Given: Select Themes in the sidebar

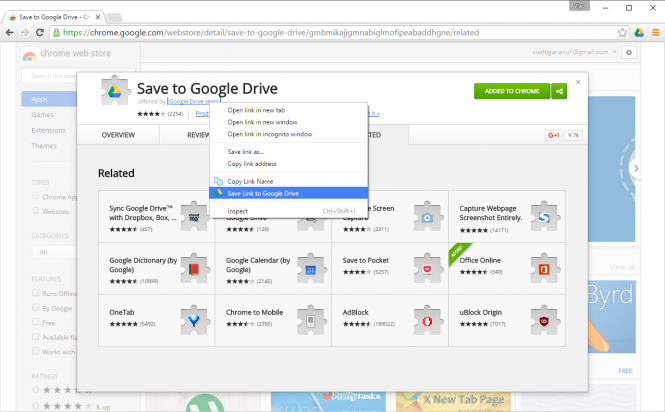Looking at the screenshot, I should [44, 146].
